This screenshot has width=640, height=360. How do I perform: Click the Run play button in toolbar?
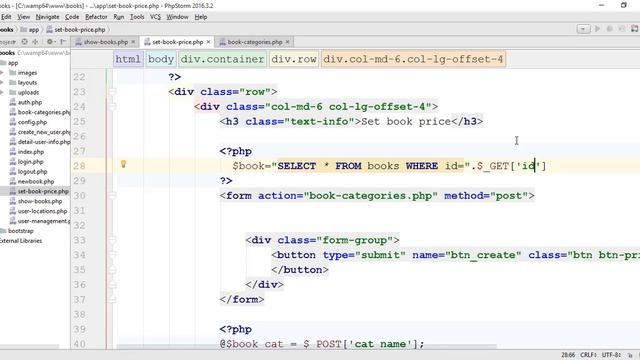pos(597,29)
